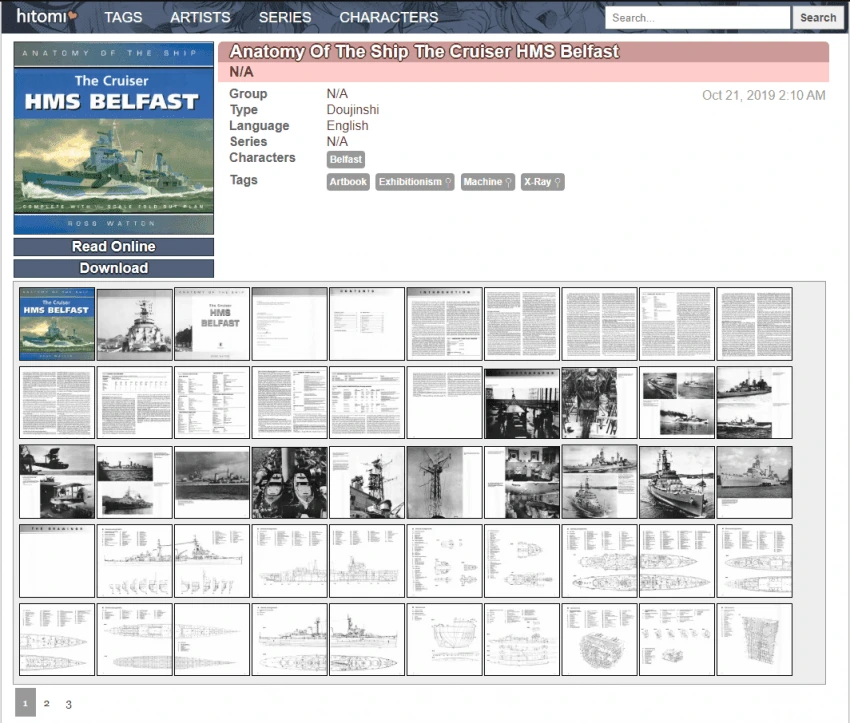Go to page 1 of thumbnails
Screen dimensions: 850x723
point(25,703)
